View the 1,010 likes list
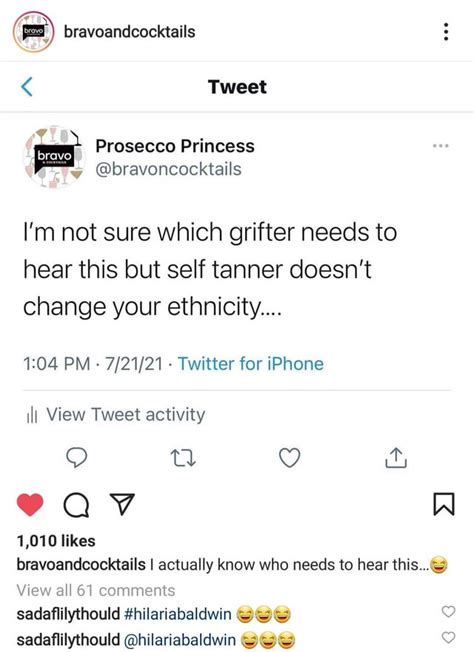 (x=56, y=541)
